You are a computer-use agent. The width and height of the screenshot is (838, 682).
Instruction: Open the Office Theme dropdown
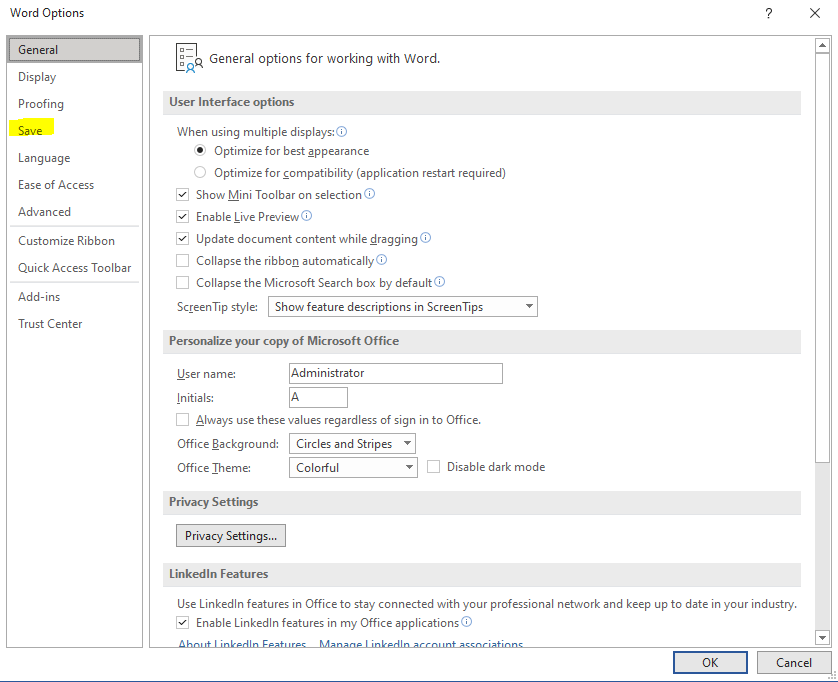pyautogui.click(x=352, y=467)
